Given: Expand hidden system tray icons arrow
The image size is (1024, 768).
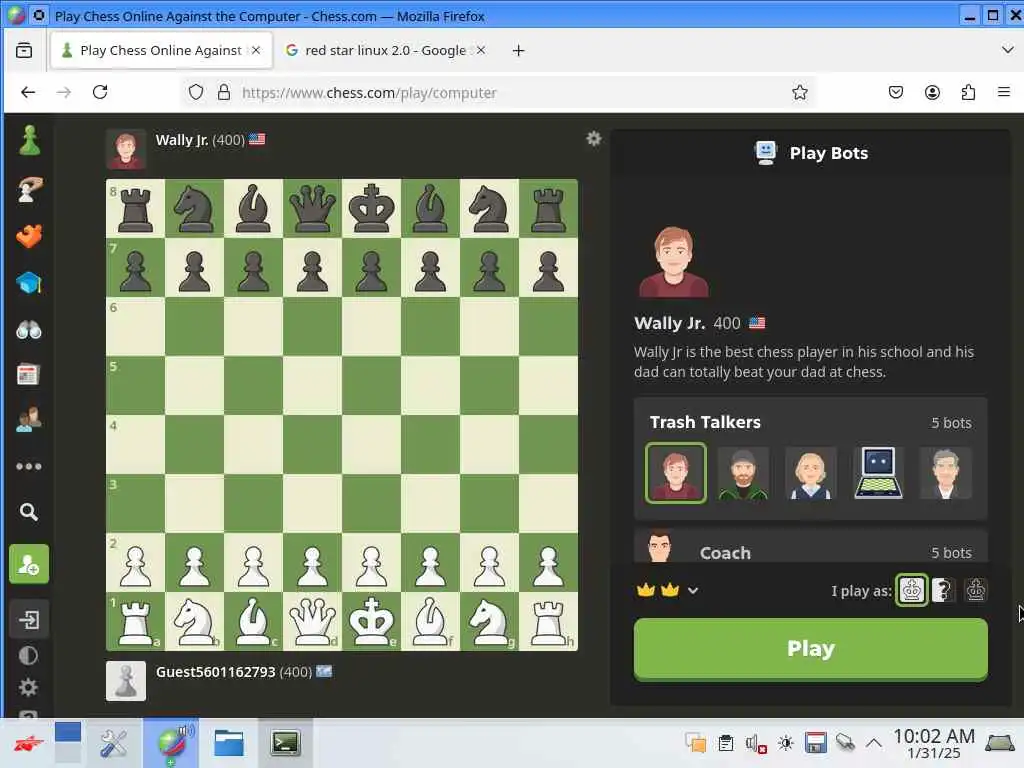Looking at the screenshot, I should (x=874, y=743).
